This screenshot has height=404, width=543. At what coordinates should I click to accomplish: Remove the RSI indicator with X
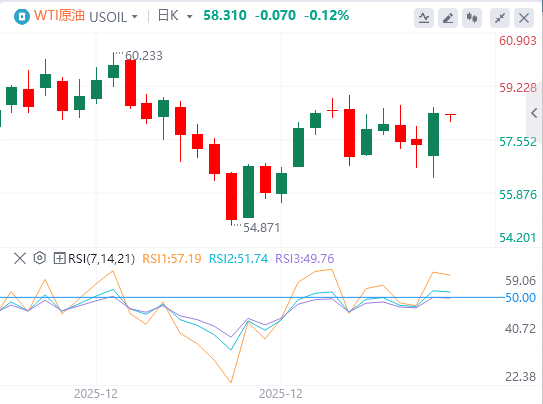20,258
